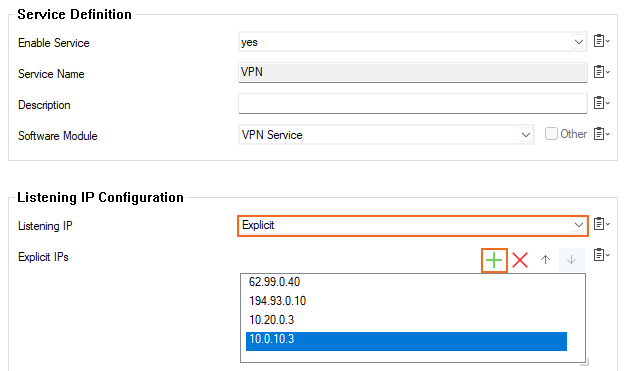Click the down arrow in Explicit IPs
This screenshot has width=627, height=371.
571,259
